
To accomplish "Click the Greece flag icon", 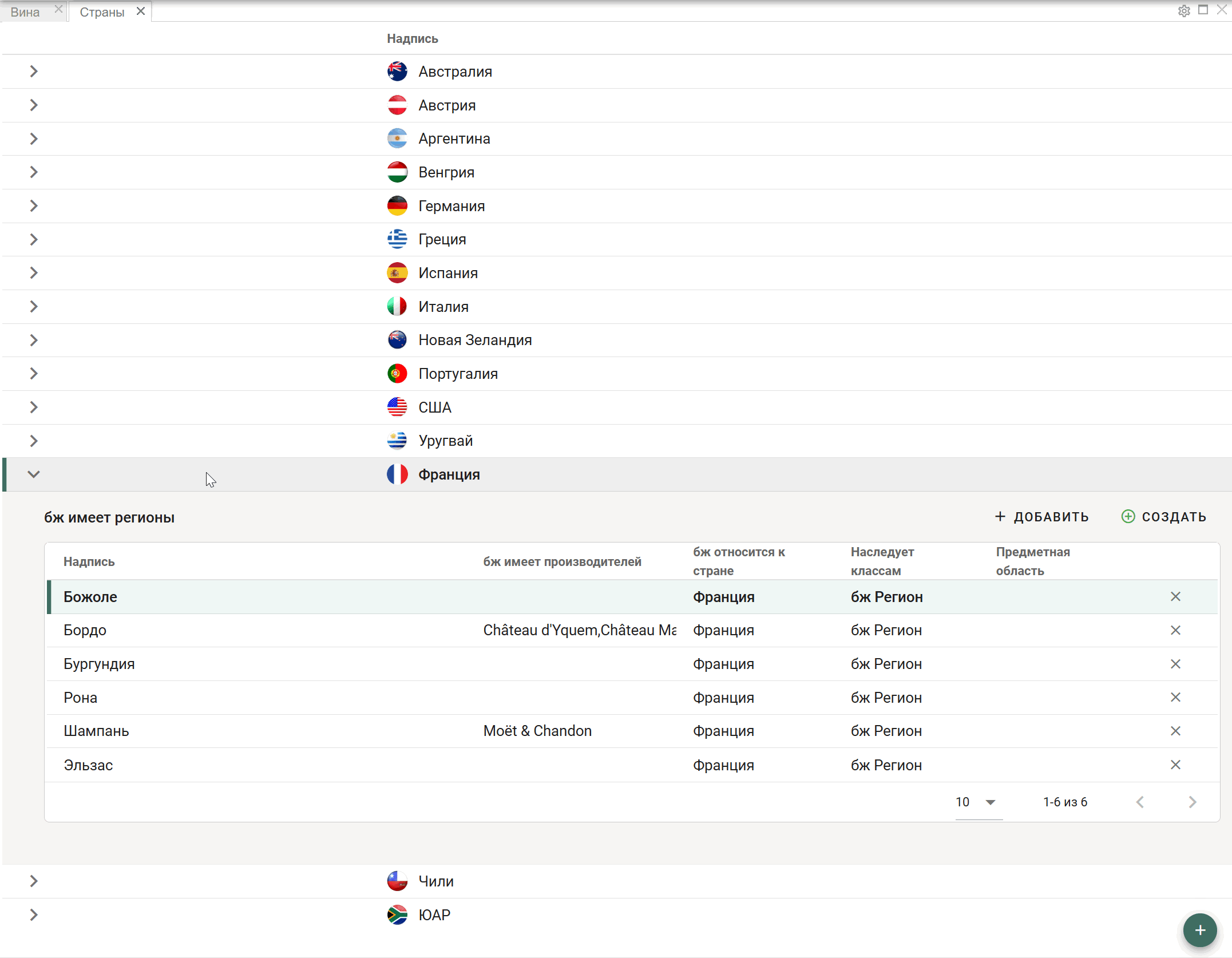I will point(397,239).
